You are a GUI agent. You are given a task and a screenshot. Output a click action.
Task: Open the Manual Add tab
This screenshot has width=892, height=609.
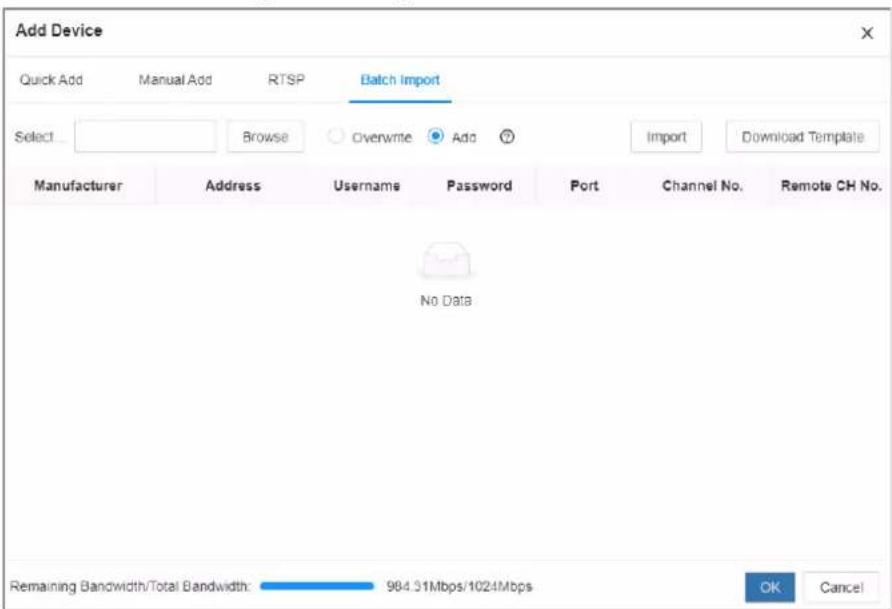tap(175, 80)
